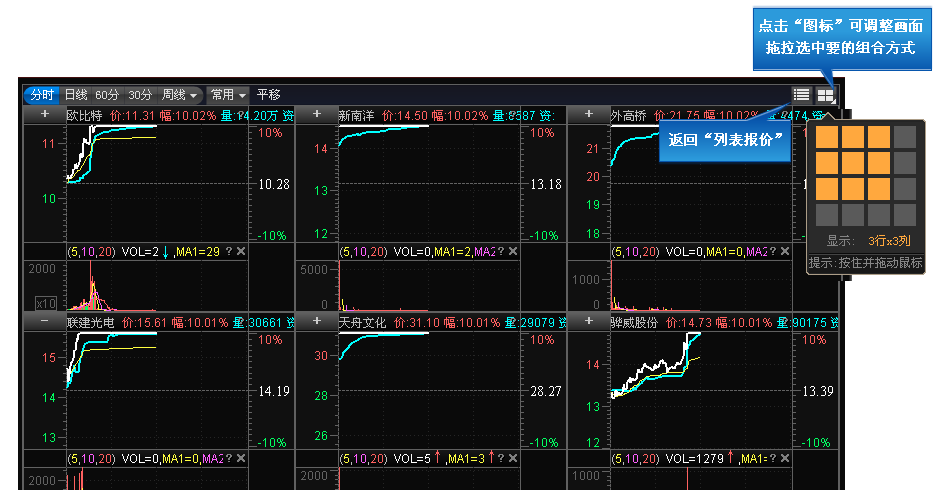
Task: Close the 欧比特 VOL indicator panel
Action: click(x=240, y=251)
